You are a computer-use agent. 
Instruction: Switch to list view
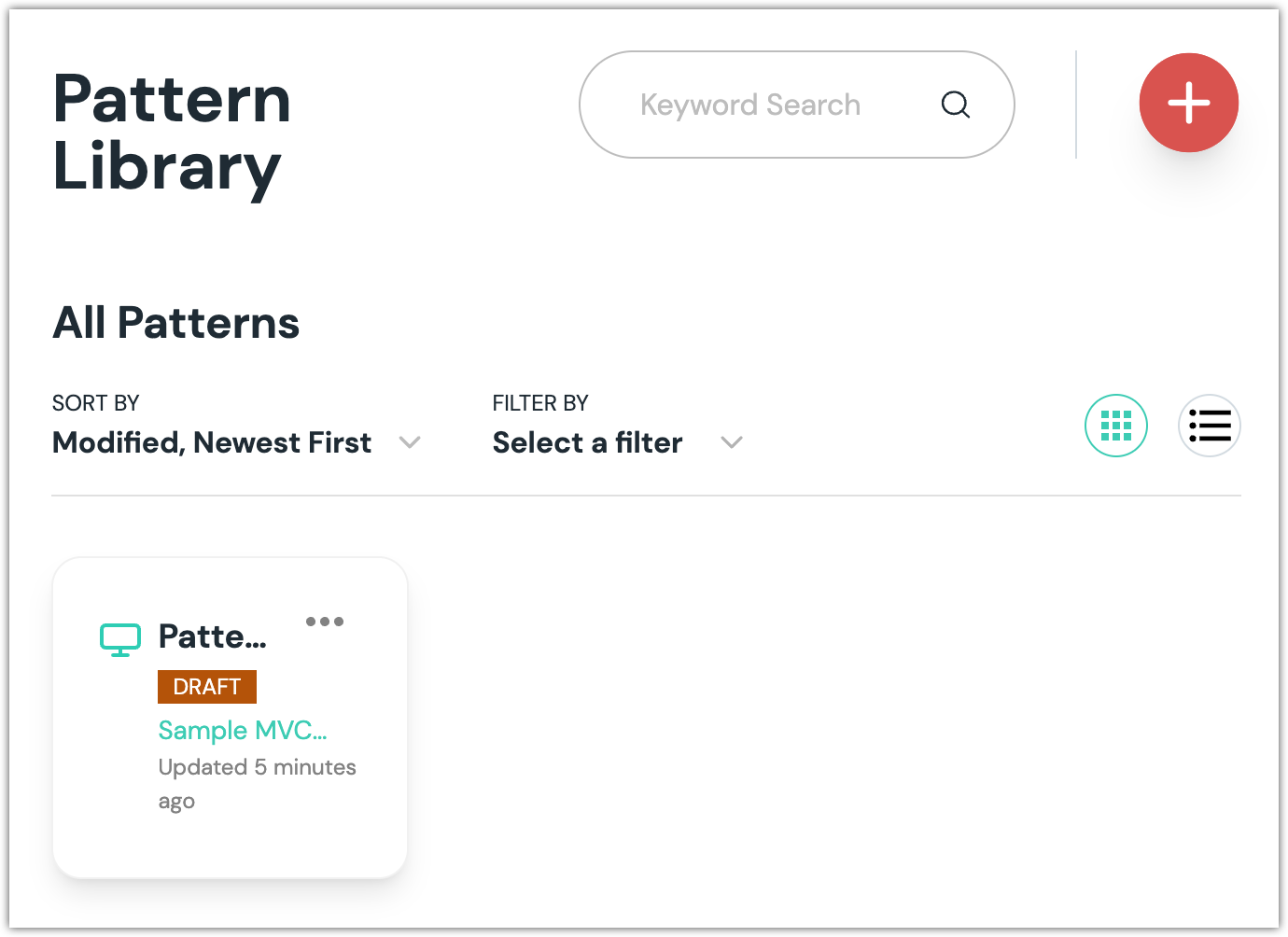coord(1209,426)
